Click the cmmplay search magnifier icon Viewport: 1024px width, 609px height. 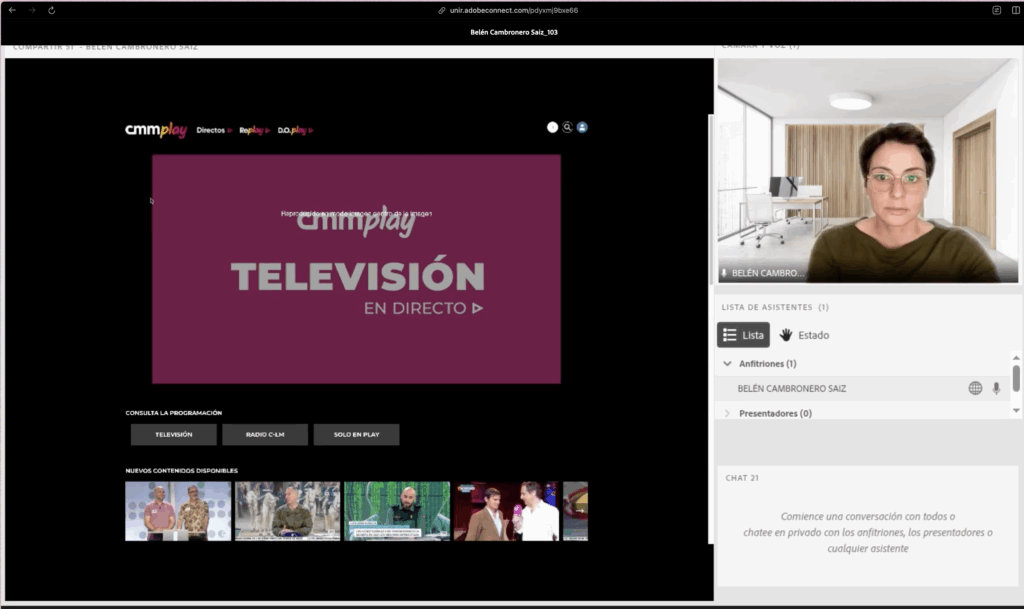[x=567, y=128]
